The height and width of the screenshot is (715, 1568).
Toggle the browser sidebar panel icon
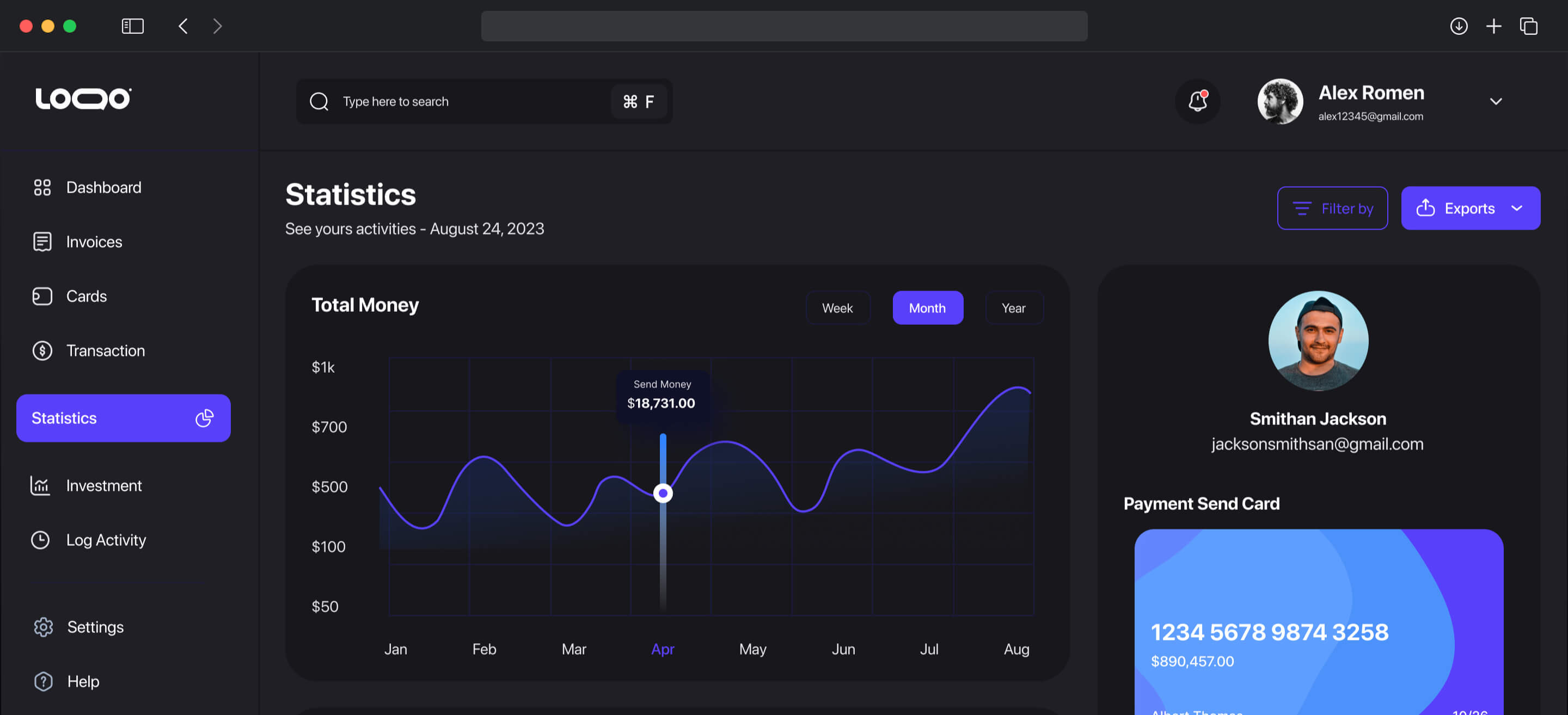coord(132,26)
